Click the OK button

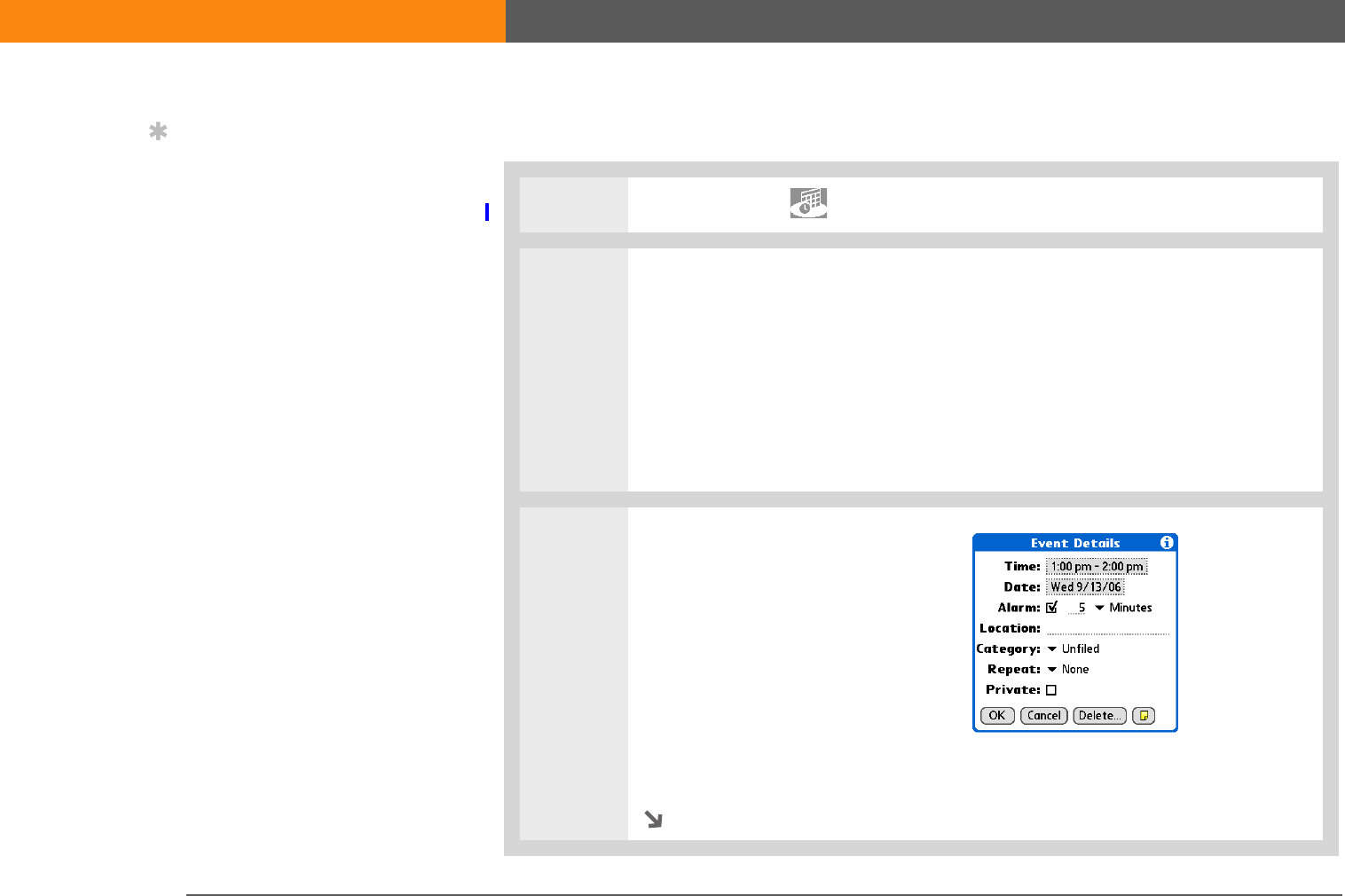click(x=997, y=716)
